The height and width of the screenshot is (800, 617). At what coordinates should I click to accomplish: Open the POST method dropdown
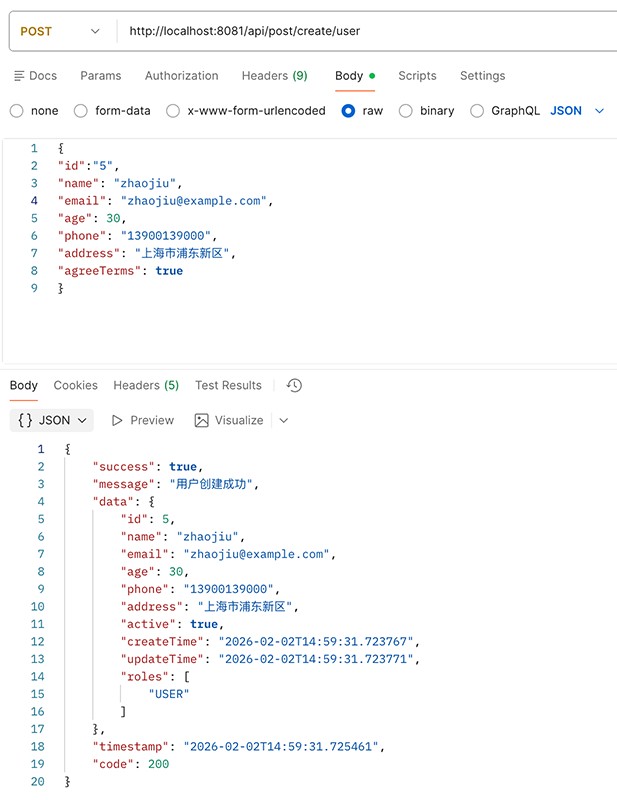click(x=60, y=31)
